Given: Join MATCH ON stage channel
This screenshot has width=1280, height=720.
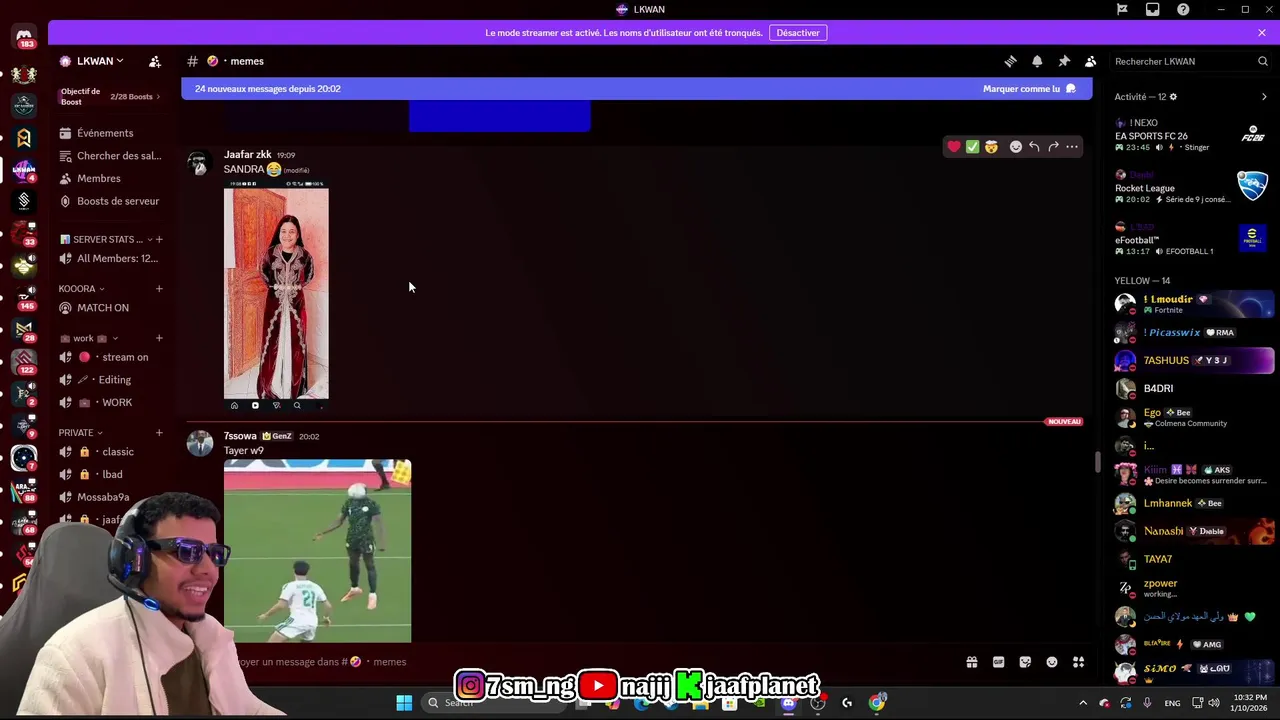Looking at the screenshot, I should 110,308.
